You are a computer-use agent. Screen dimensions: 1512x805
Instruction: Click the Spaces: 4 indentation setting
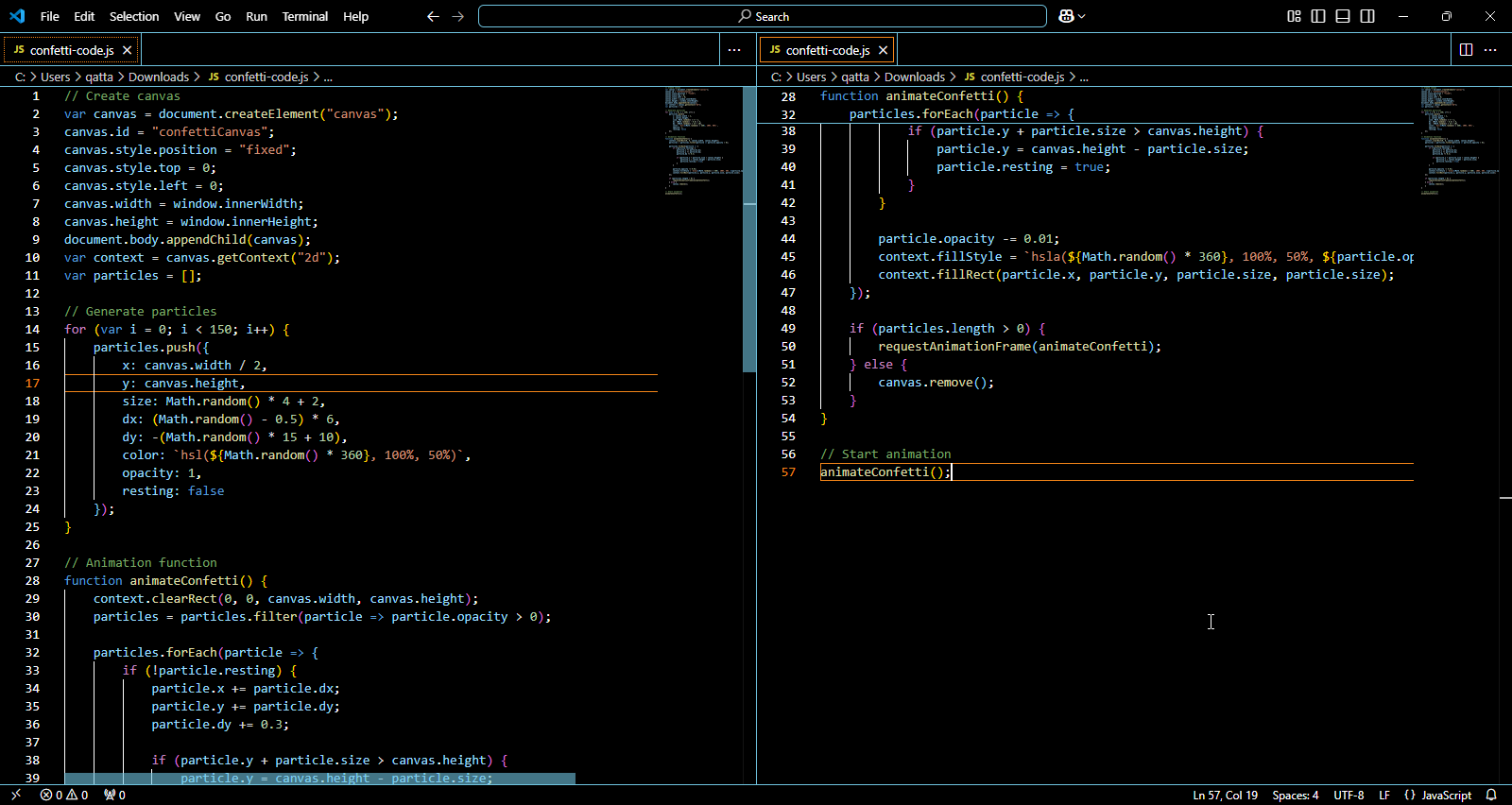1295,795
